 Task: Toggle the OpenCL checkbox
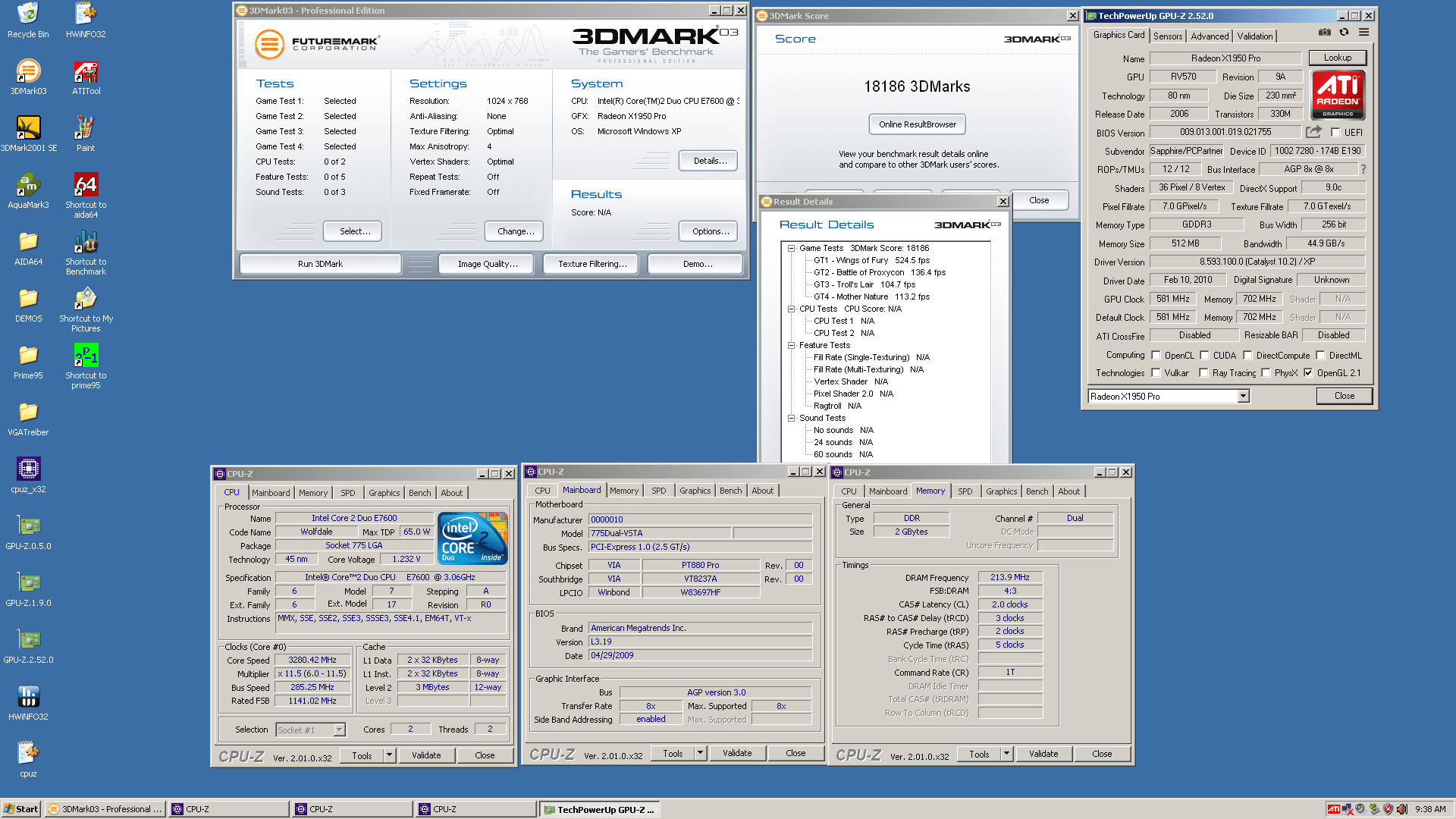[x=1156, y=355]
